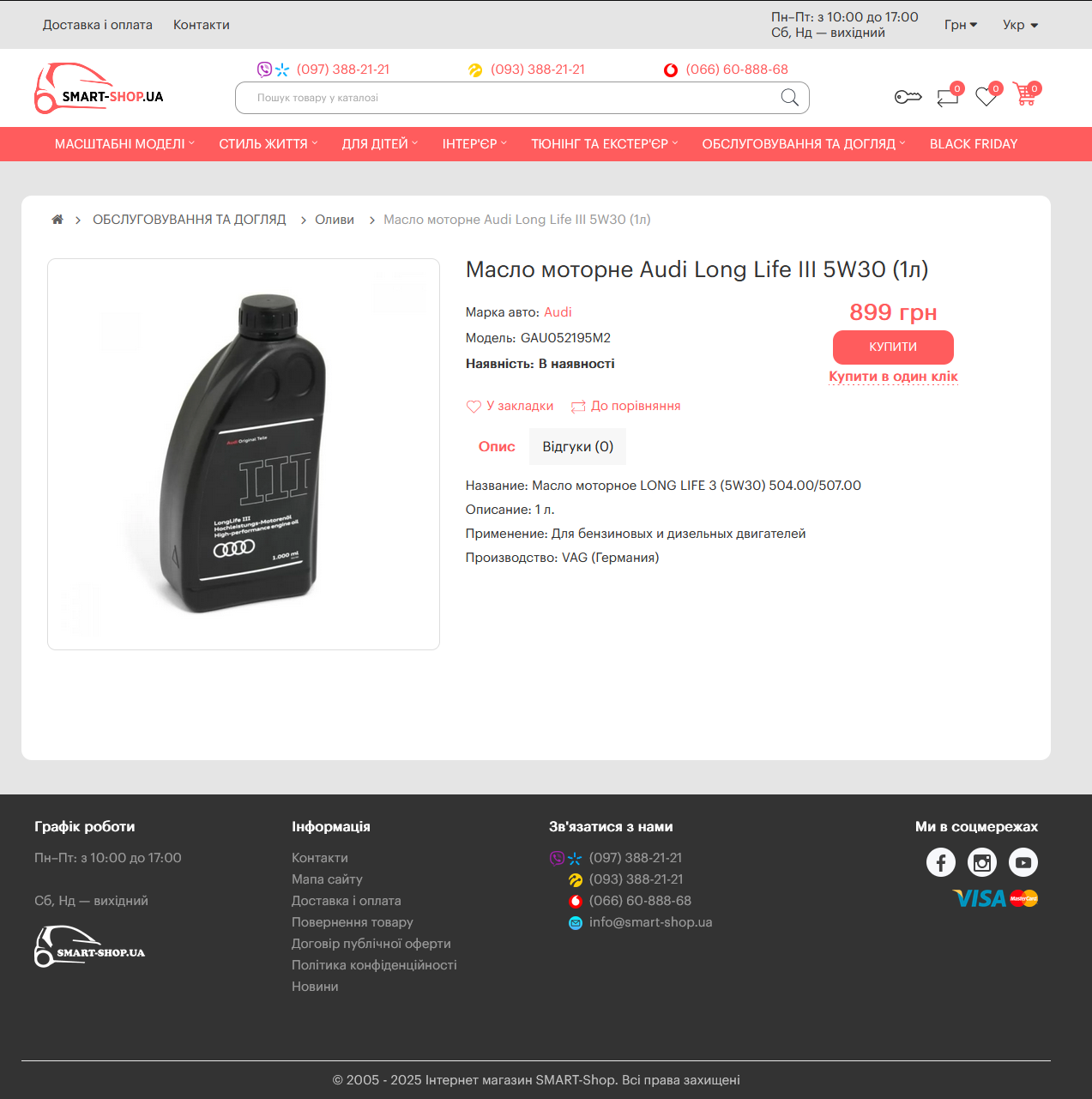The height and width of the screenshot is (1099, 1092).
Task: Open the Facebook social icon in footer
Action: (x=941, y=862)
